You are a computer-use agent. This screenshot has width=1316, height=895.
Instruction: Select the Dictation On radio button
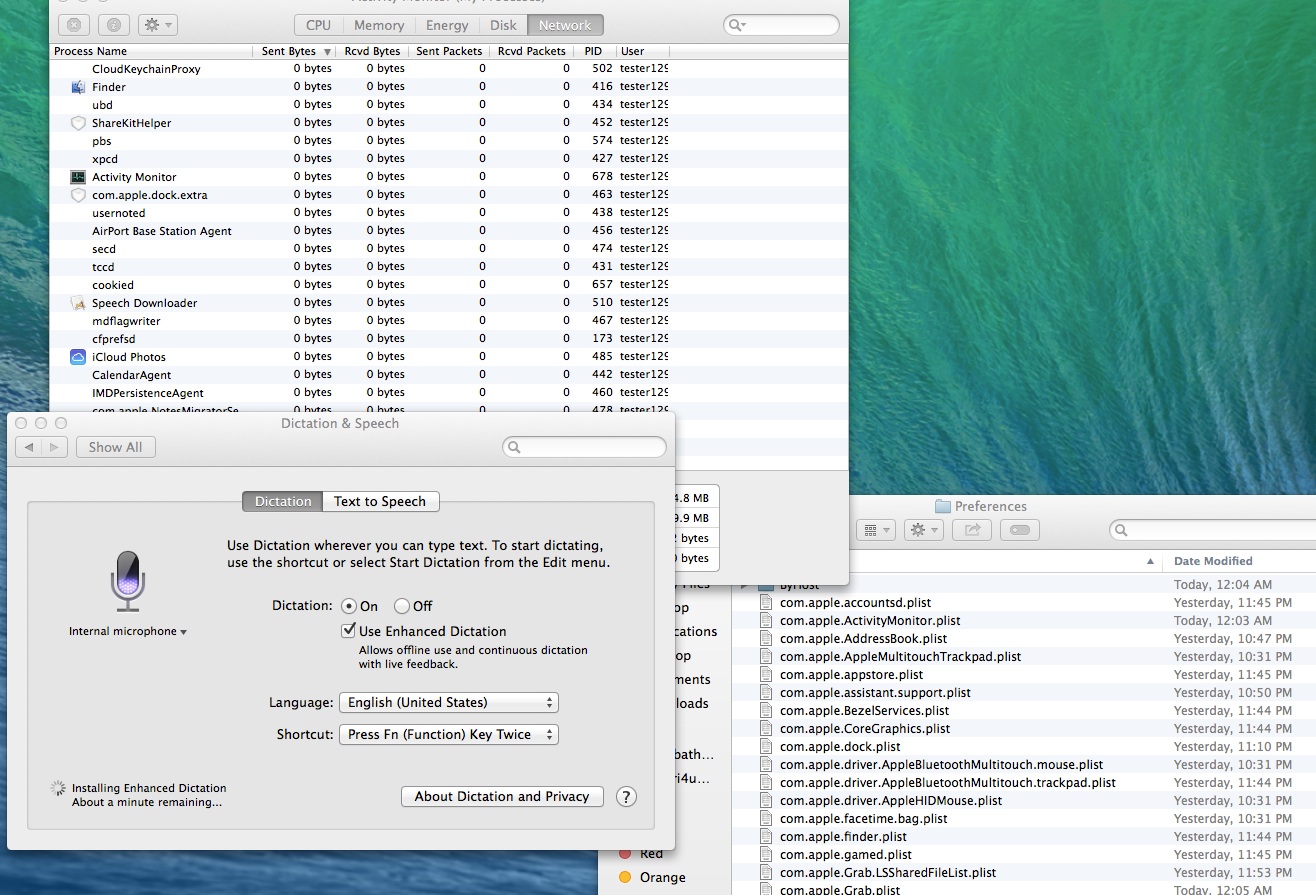click(349, 606)
